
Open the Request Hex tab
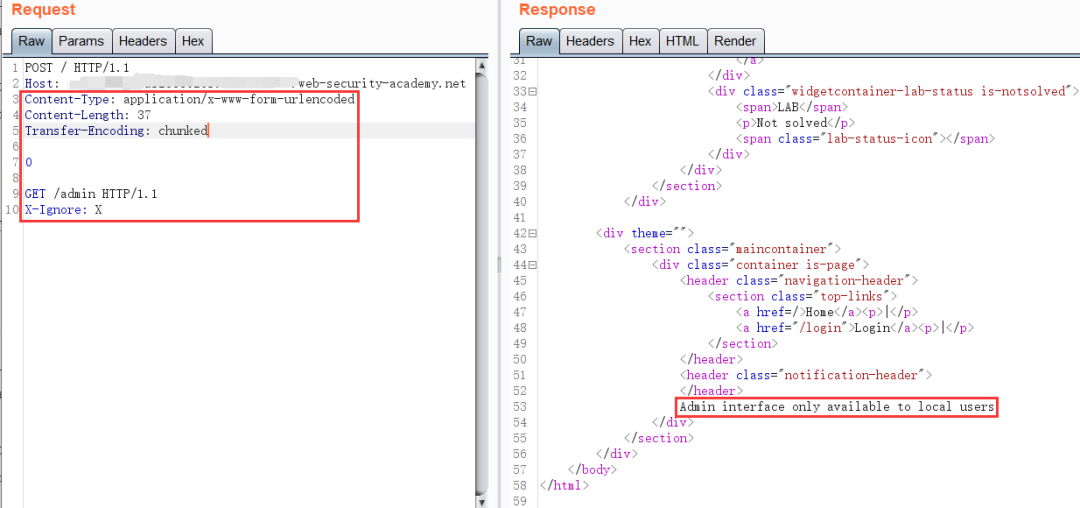(194, 41)
